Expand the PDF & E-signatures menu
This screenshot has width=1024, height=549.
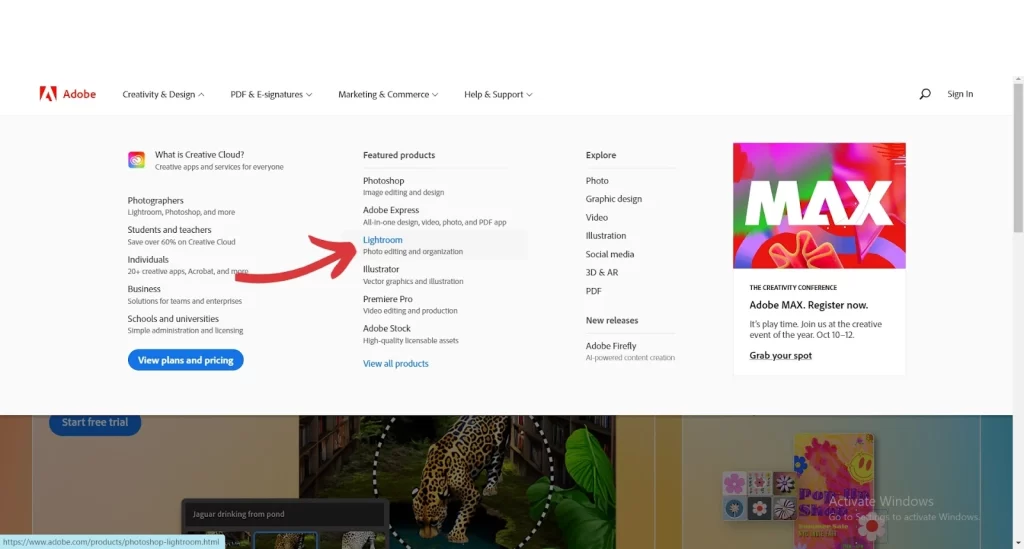coord(271,94)
